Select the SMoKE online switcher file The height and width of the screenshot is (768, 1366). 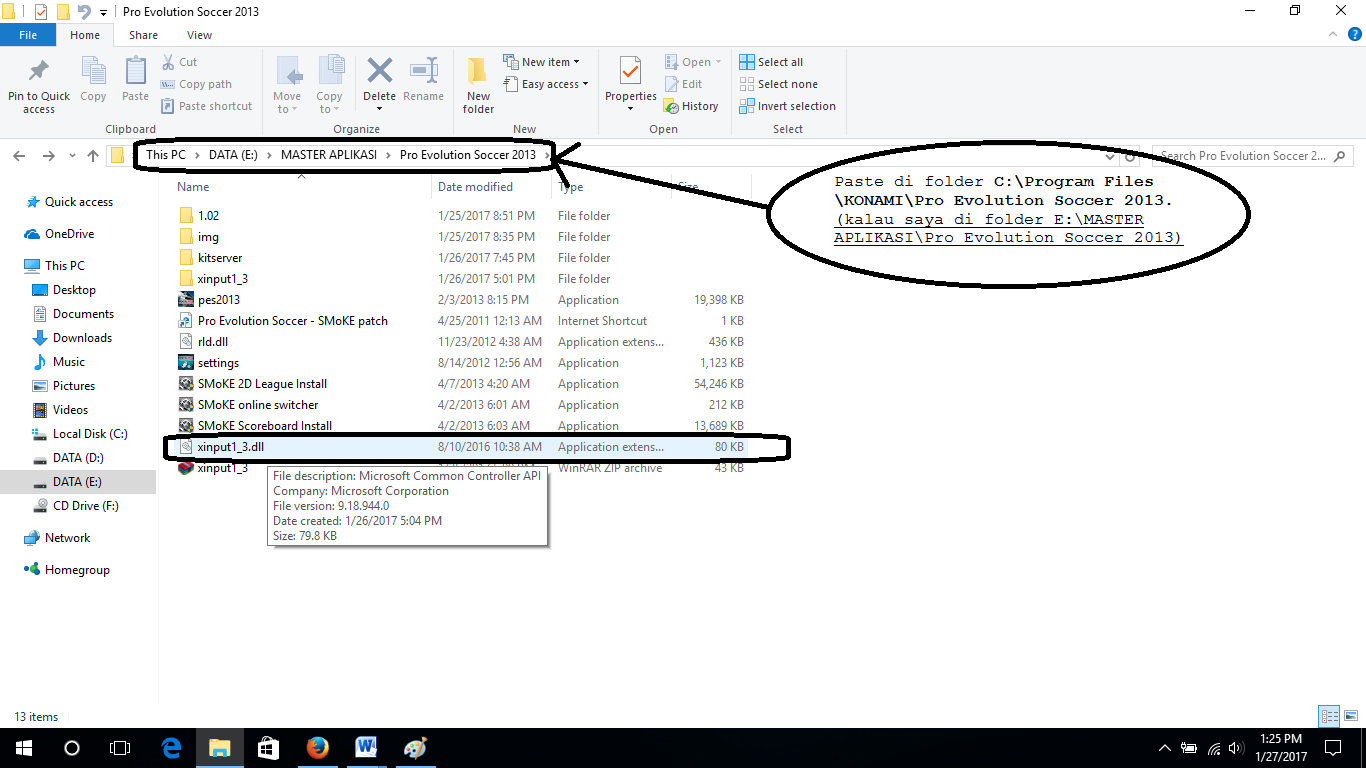coord(258,405)
